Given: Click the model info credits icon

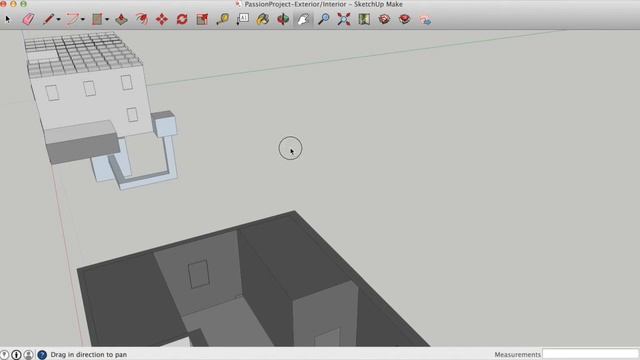Looking at the screenshot, I should click(x=16, y=355).
